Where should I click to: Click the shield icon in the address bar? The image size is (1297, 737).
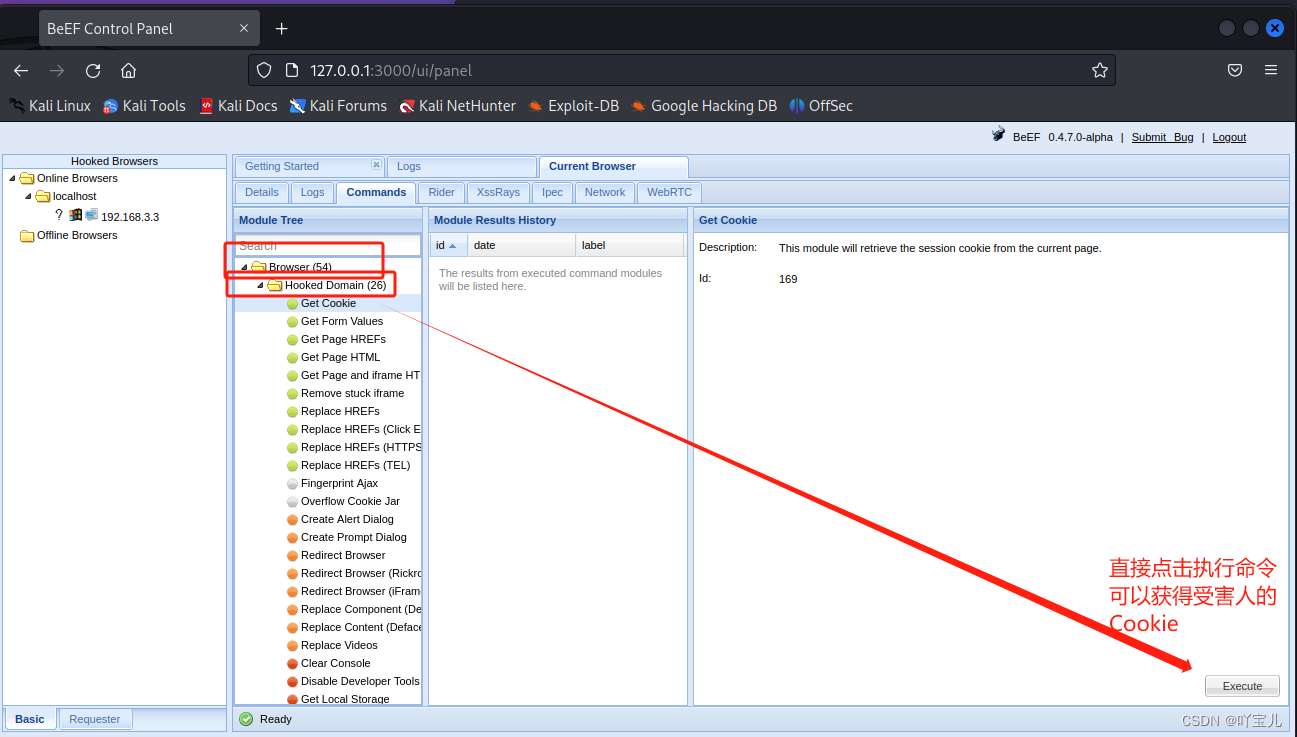pos(262,70)
